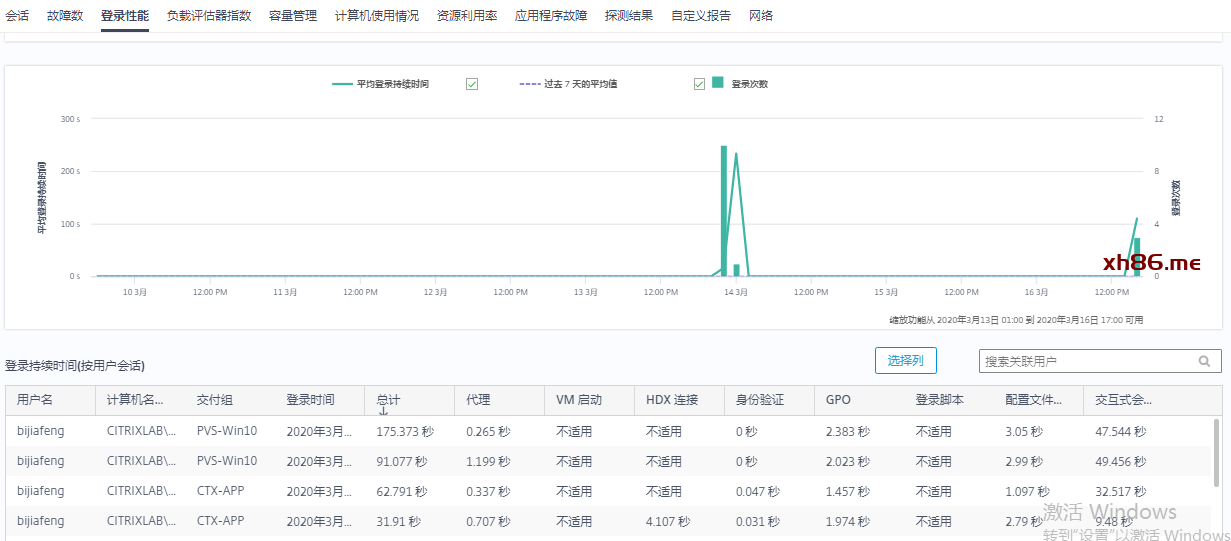Toggle the 登录次数 checkbox
This screenshot has width=1231, height=541.
click(699, 84)
